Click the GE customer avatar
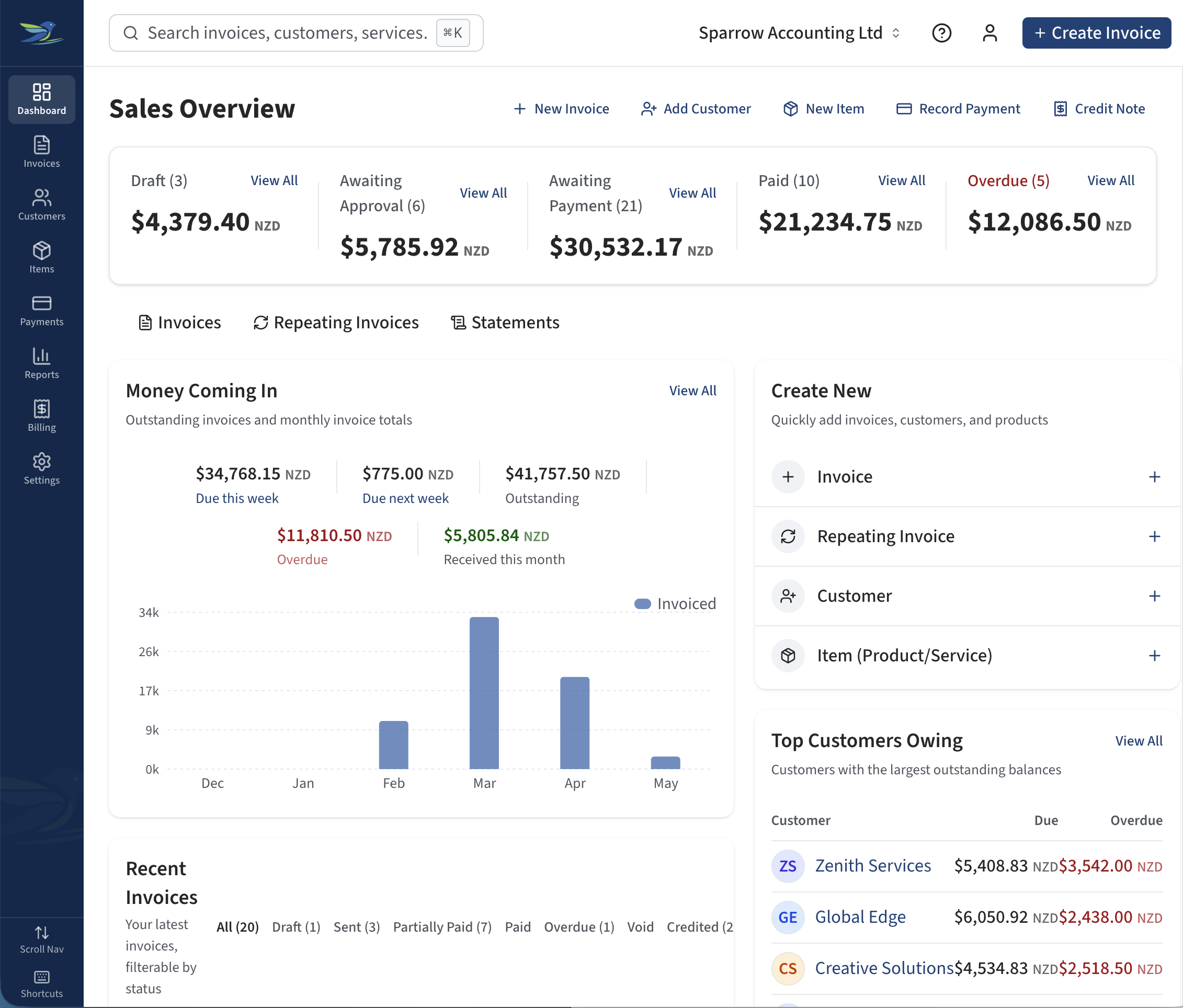The image size is (1183, 1008). click(x=788, y=917)
